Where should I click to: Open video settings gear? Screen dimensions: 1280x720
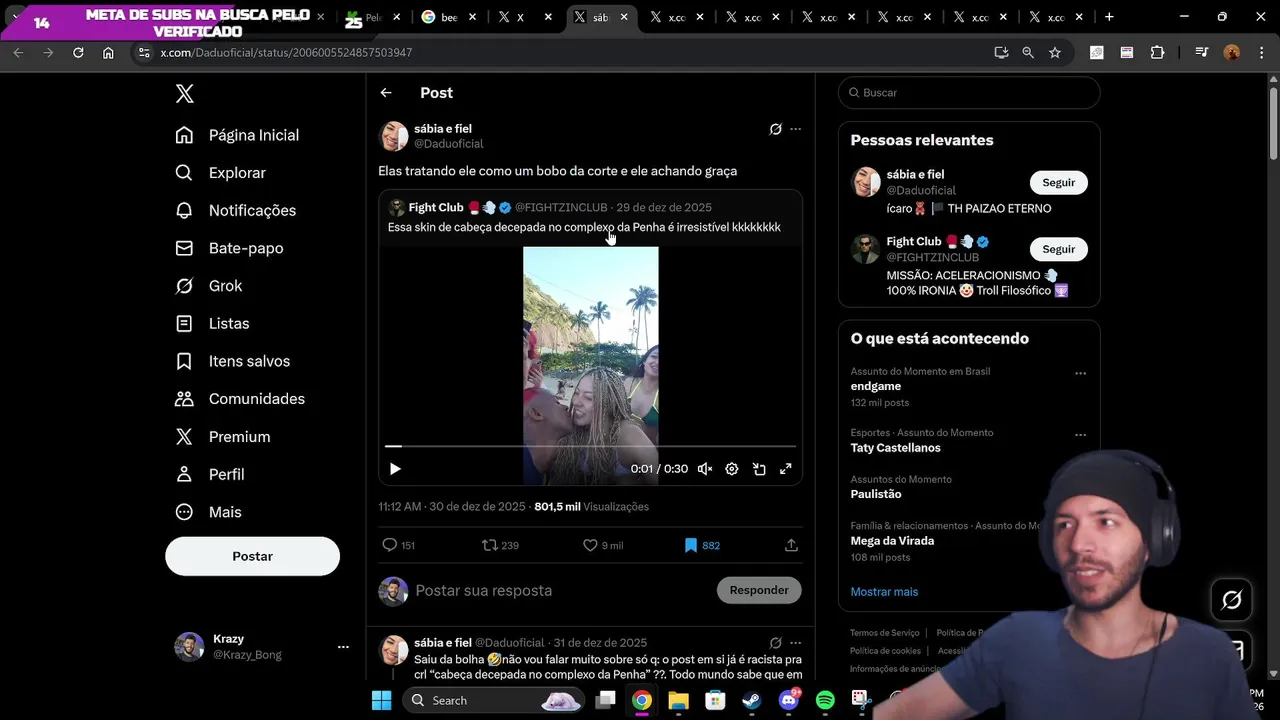[732, 469]
